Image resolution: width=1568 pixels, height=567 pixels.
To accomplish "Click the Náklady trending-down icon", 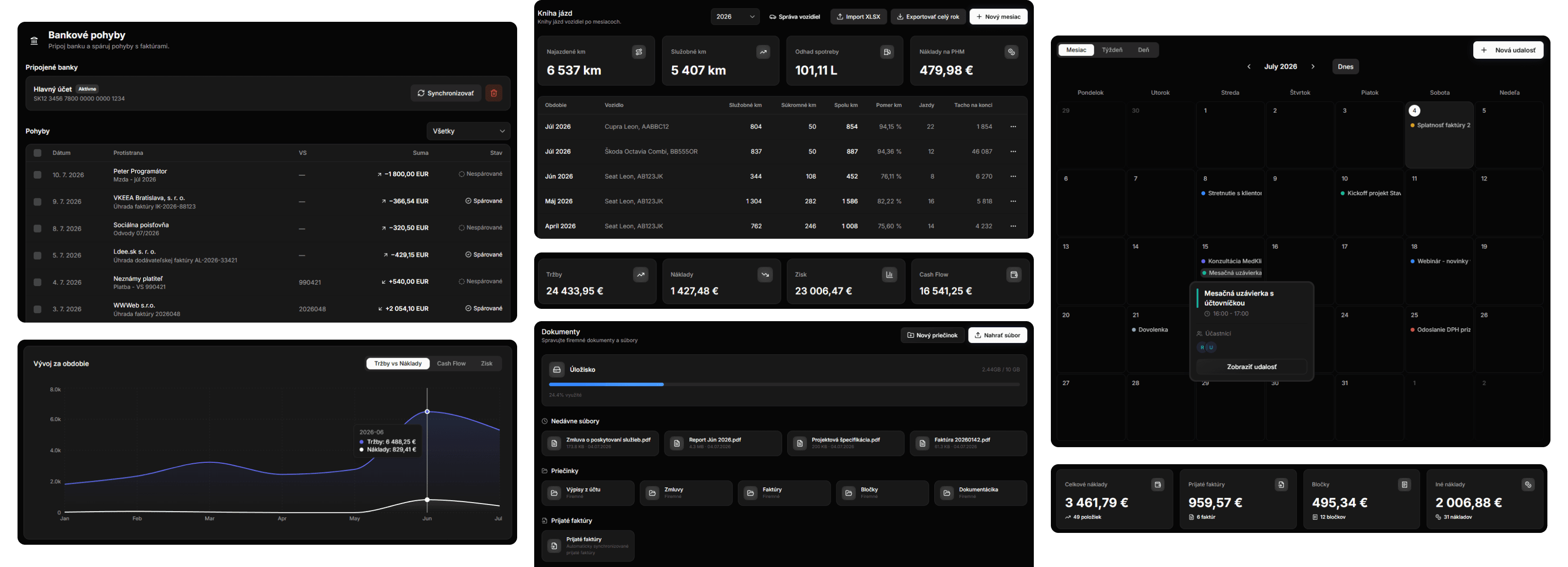I will (x=765, y=275).
